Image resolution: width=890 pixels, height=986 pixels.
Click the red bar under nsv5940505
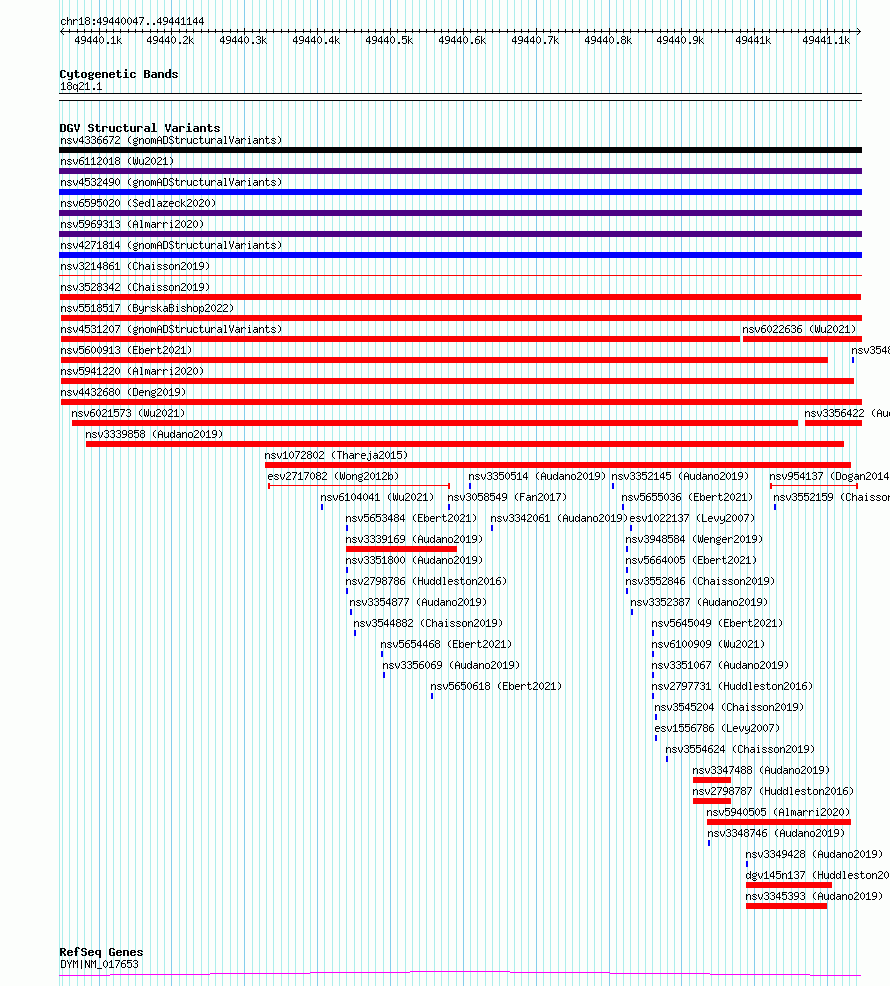click(779, 822)
